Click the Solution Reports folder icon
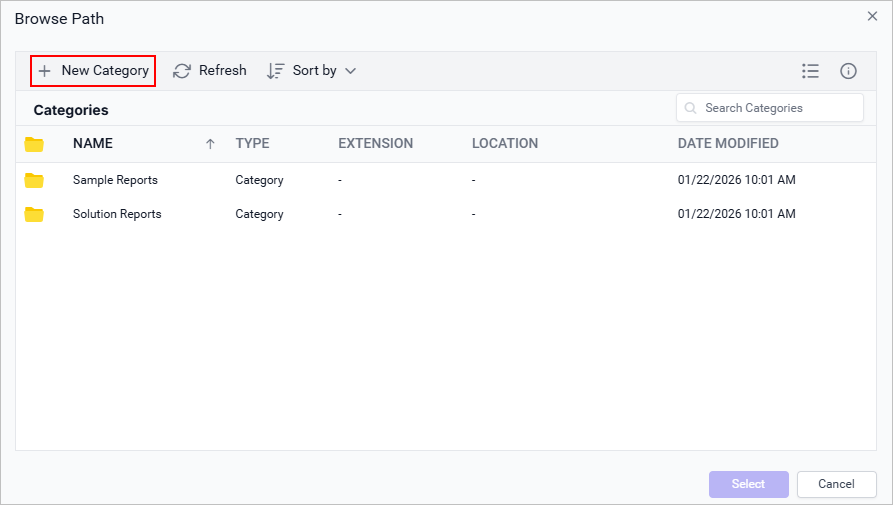This screenshot has height=505, width=893. pyautogui.click(x=35, y=214)
